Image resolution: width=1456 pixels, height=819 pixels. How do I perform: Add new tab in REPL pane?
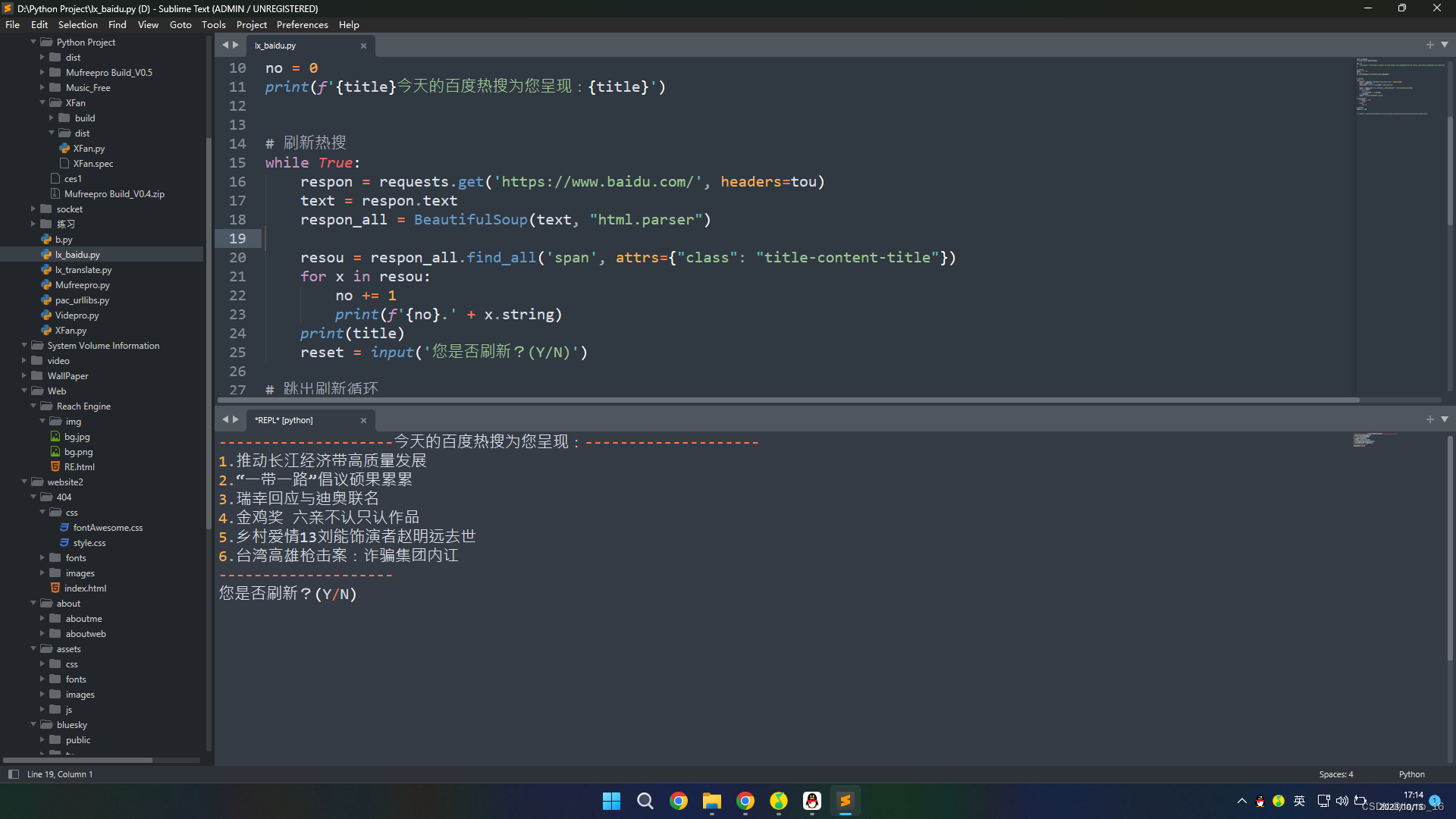pos(1430,419)
